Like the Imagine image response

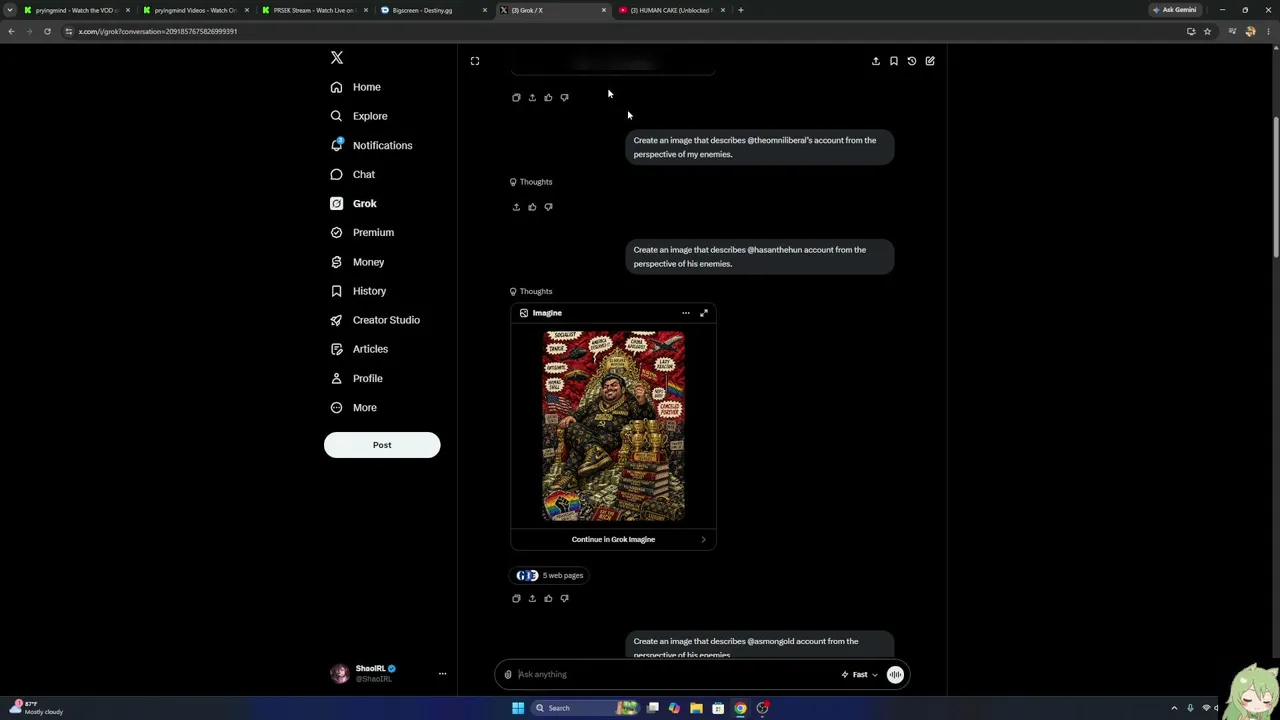click(x=548, y=599)
